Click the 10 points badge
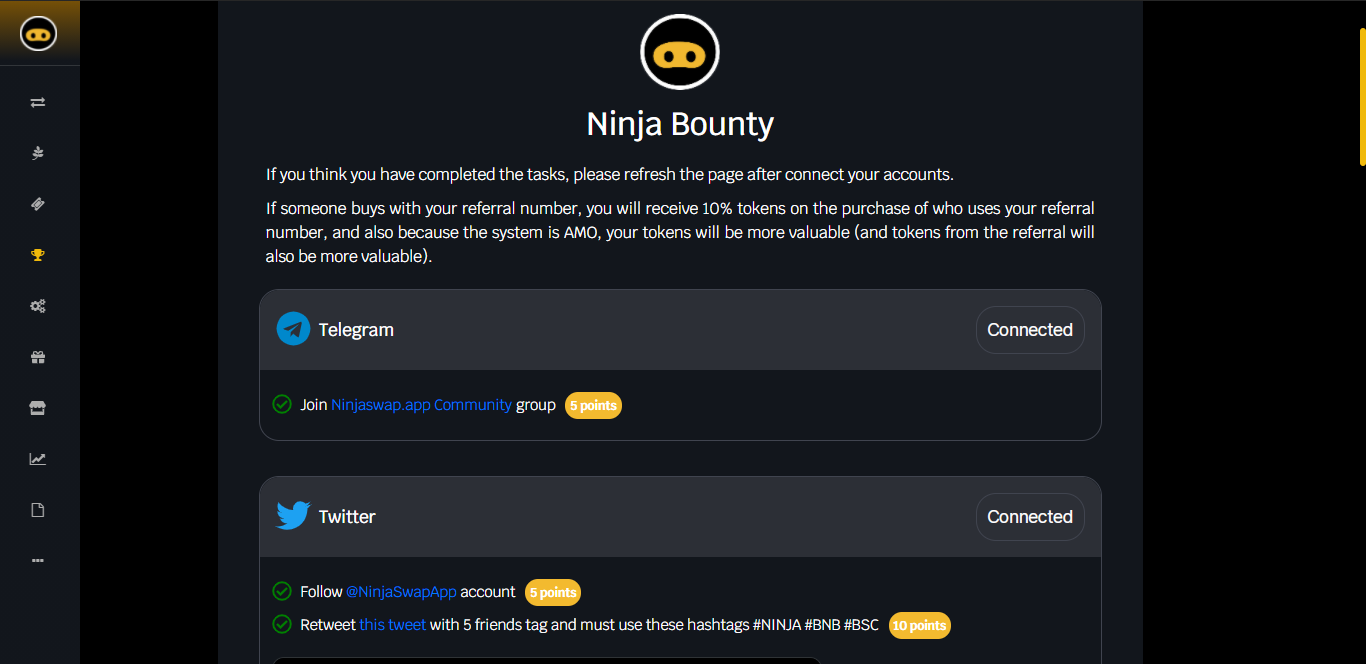The image size is (1366, 664). [x=920, y=626]
